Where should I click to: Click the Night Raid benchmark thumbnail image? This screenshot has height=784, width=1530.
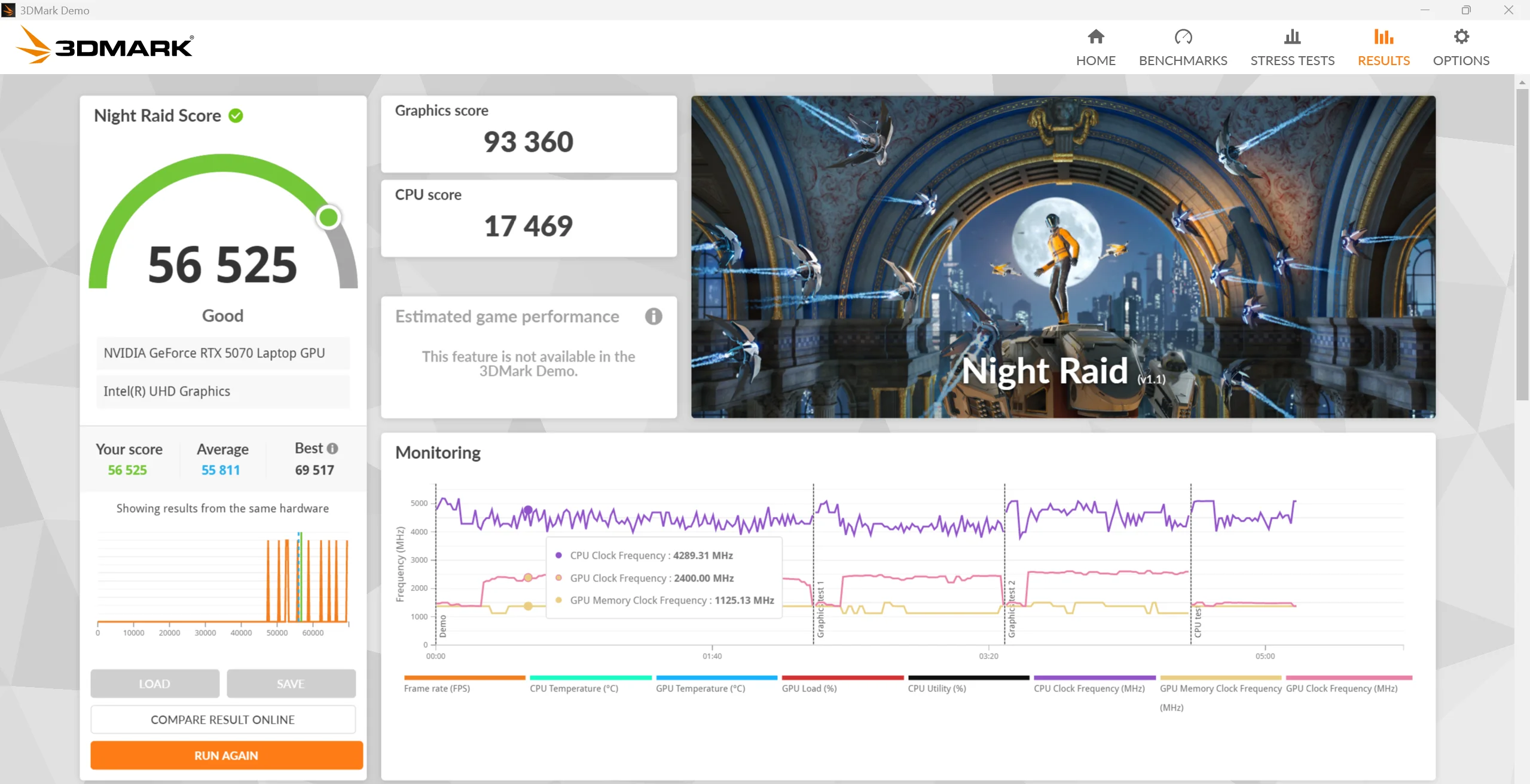(1062, 256)
